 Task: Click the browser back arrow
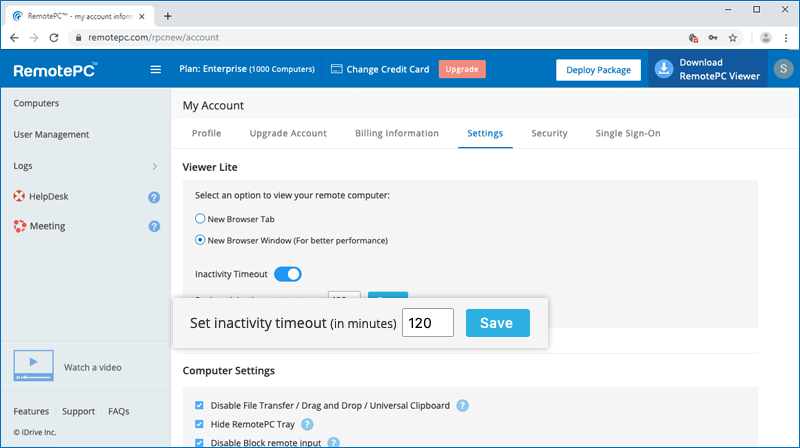coord(14,38)
